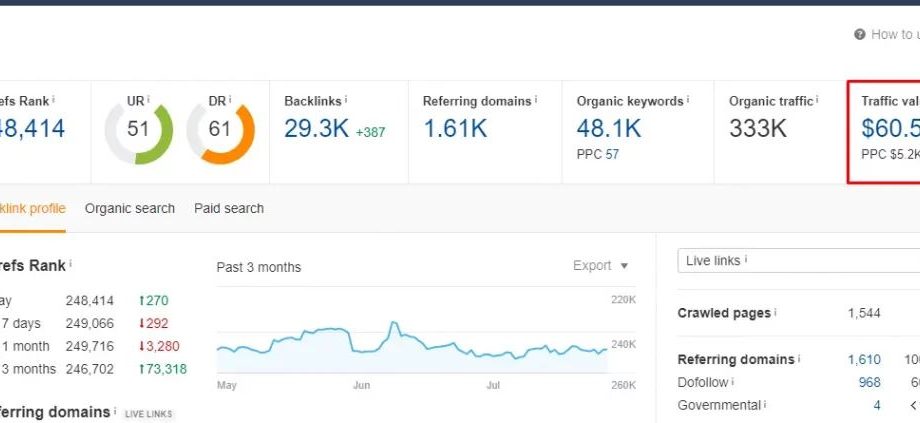This screenshot has height=423, width=920.
Task: Click the info icon beside Backlinks heading
Action: pos(346,100)
